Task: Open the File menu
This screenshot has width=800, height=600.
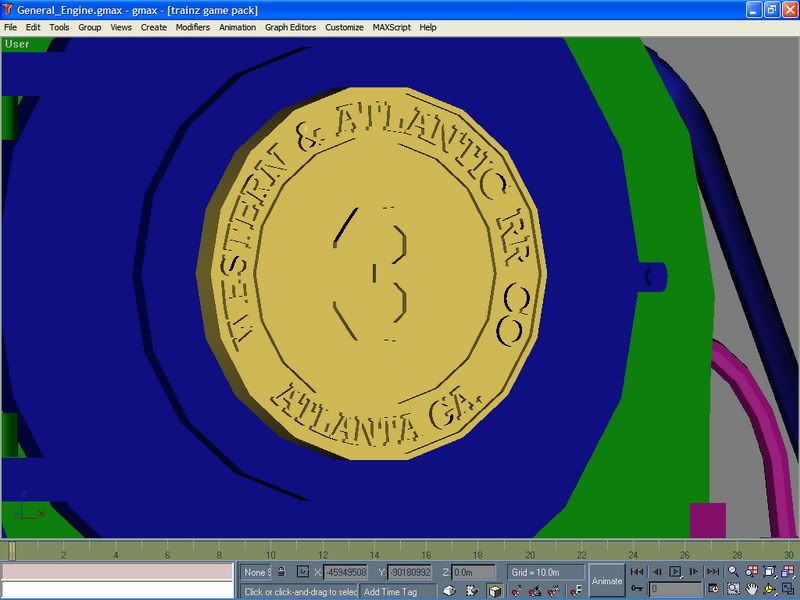Action: click(10, 28)
